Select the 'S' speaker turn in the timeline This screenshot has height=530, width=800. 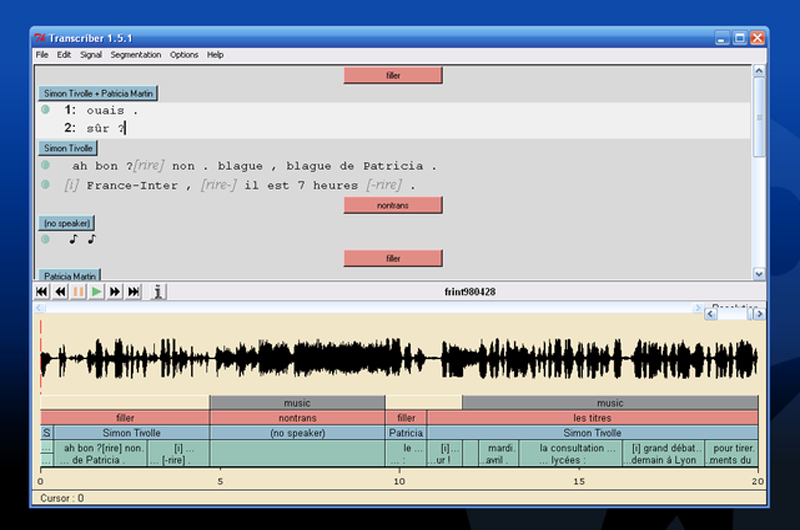pyautogui.click(x=47, y=433)
